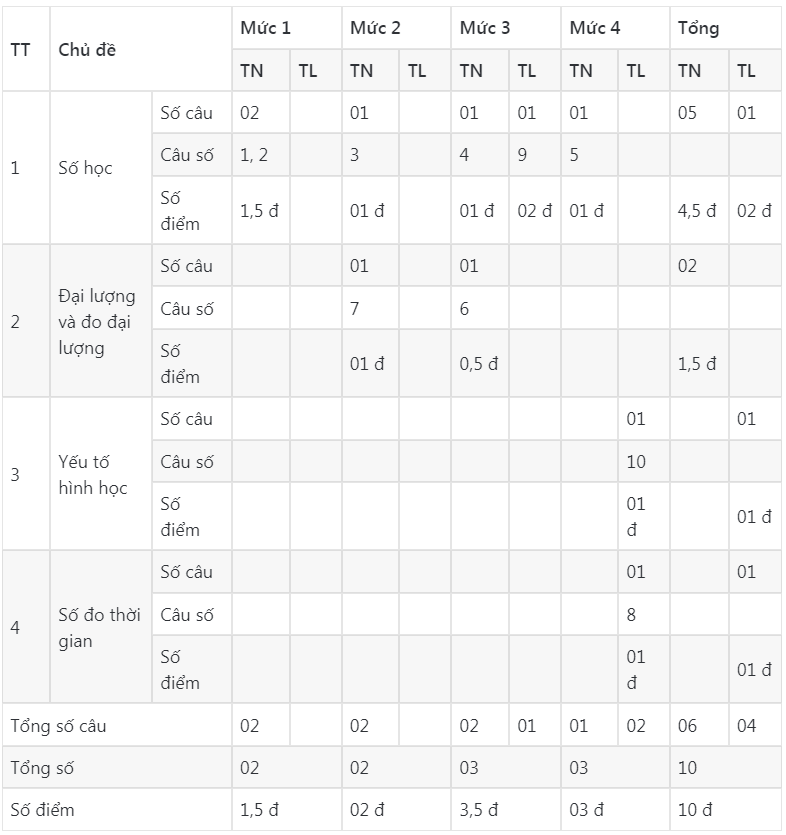Select the "TT" header cell

pyautogui.click(x=26, y=49)
